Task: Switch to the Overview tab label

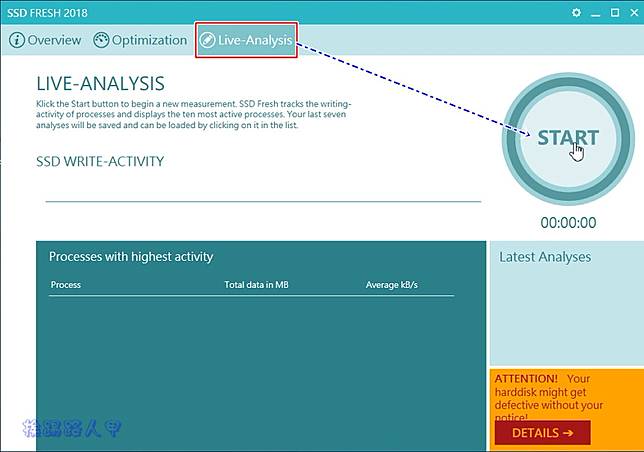Action: (x=54, y=41)
